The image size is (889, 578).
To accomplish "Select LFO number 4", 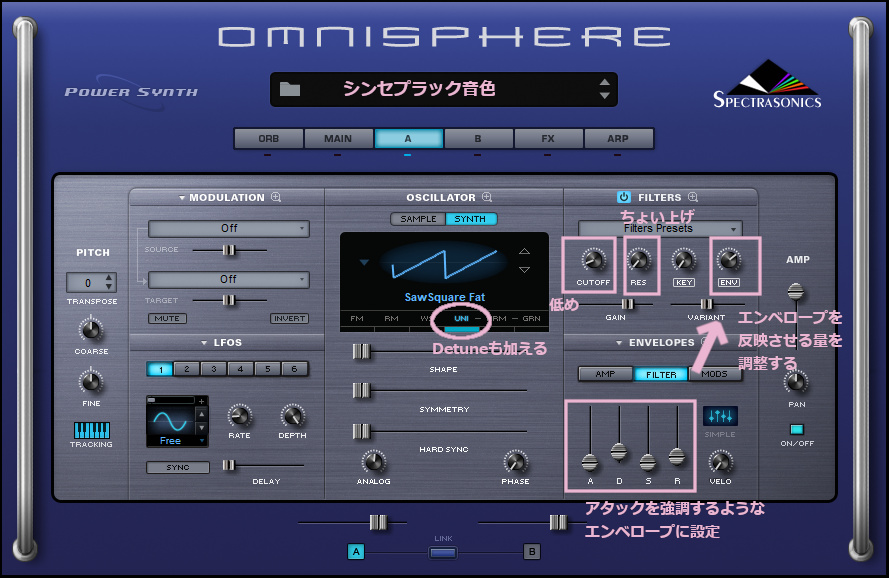I will coord(240,369).
